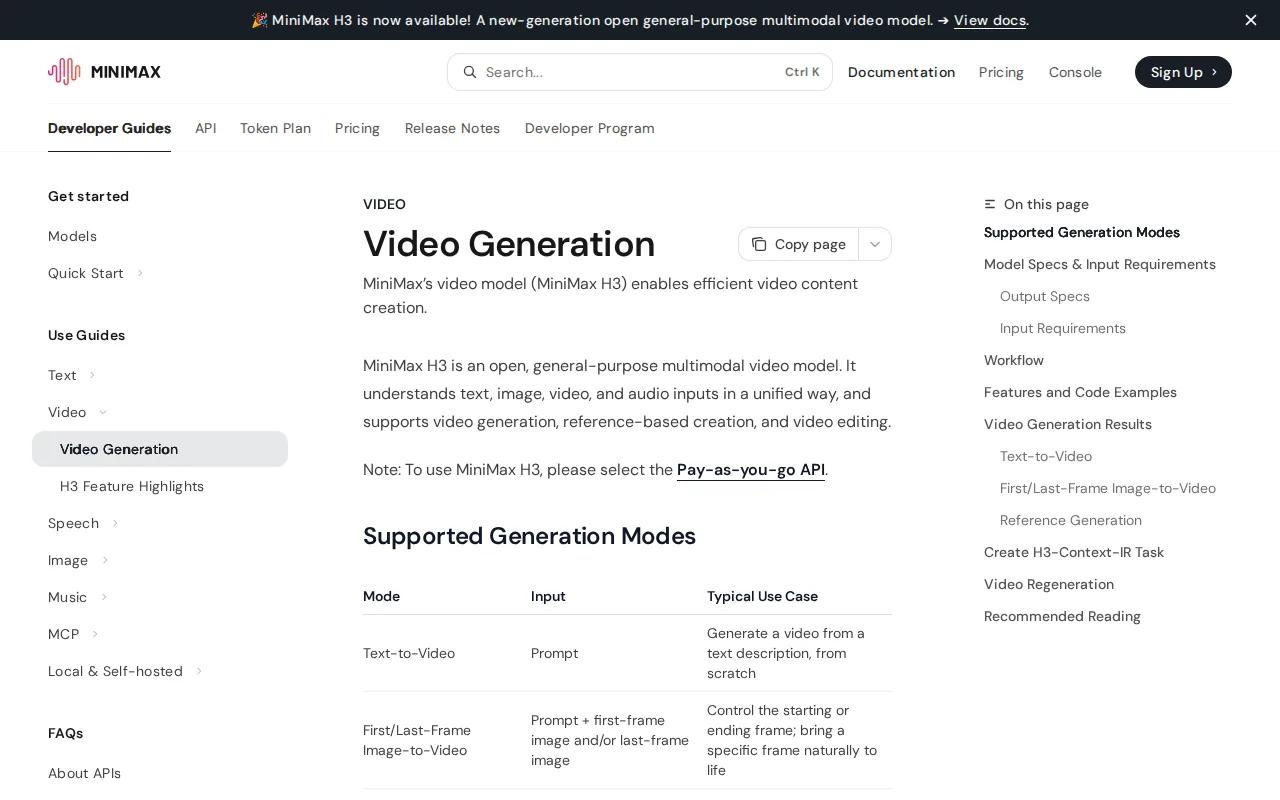Open Console in top navigation
The width and height of the screenshot is (1280, 800).
[x=1075, y=72]
